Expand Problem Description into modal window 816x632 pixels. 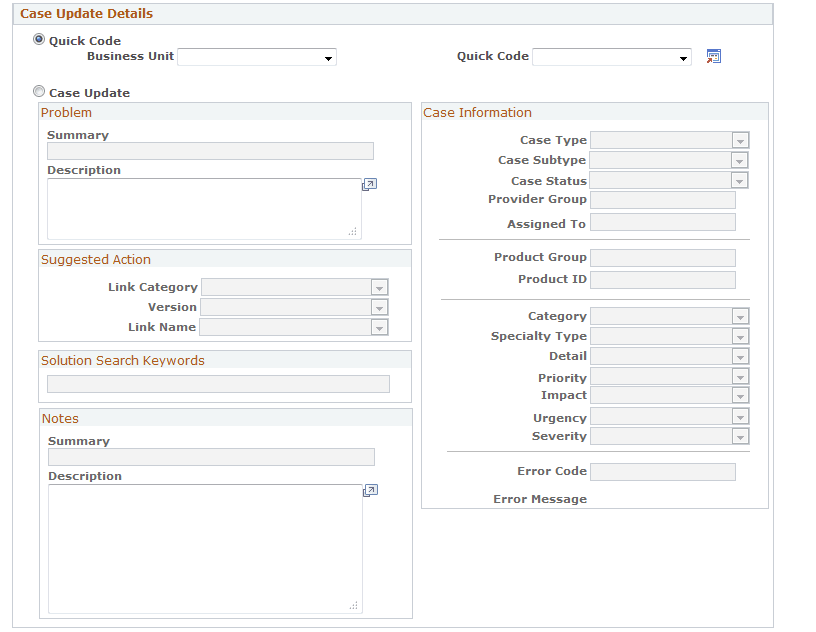[x=369, y=184]
